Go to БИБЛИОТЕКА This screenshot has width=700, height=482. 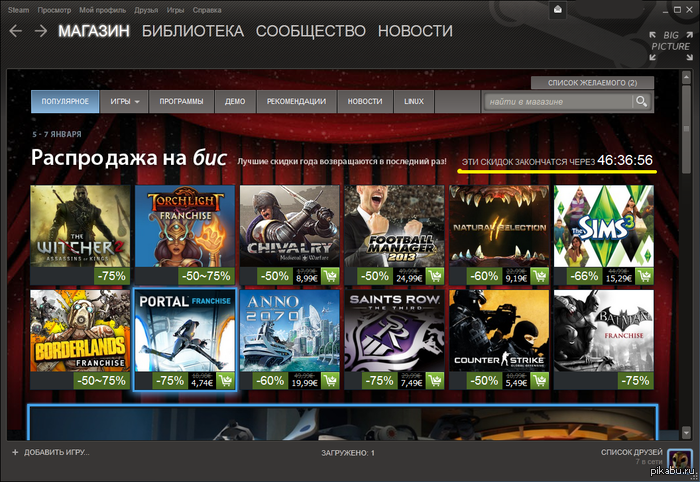[193, 31]
